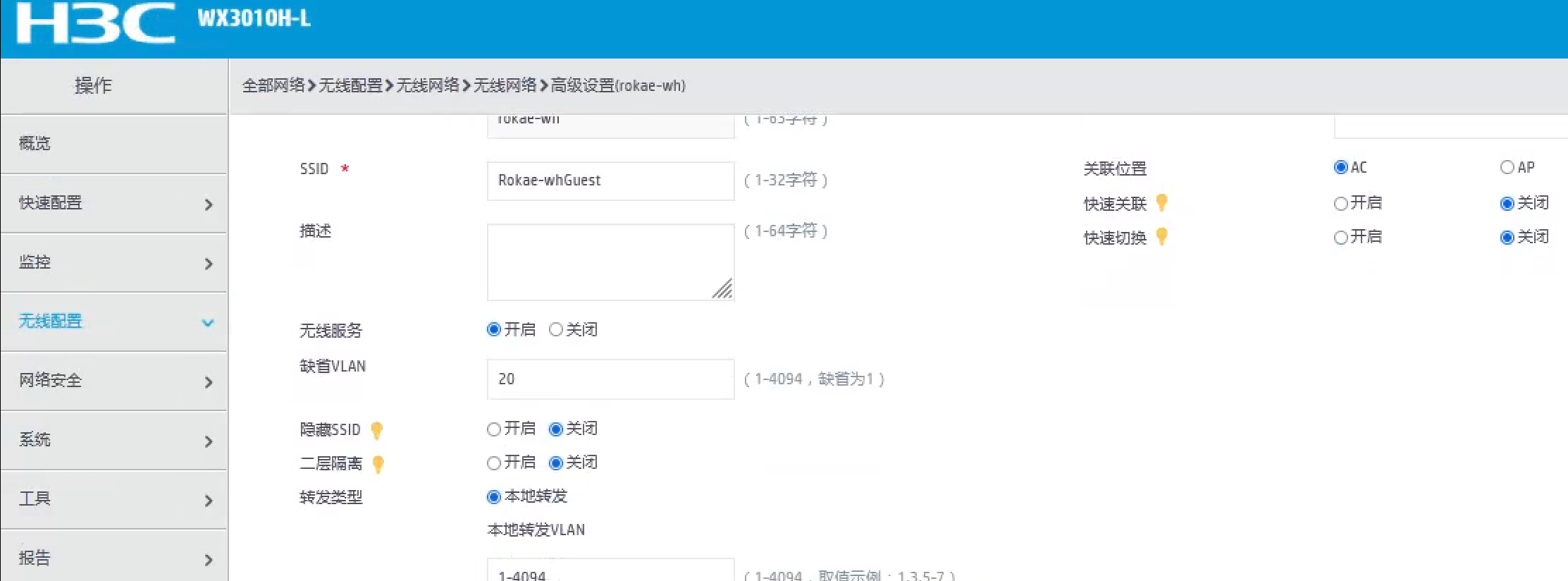Select AP for 关联位置
This screenshot has height=581, width=1568.
[1507, 167]
